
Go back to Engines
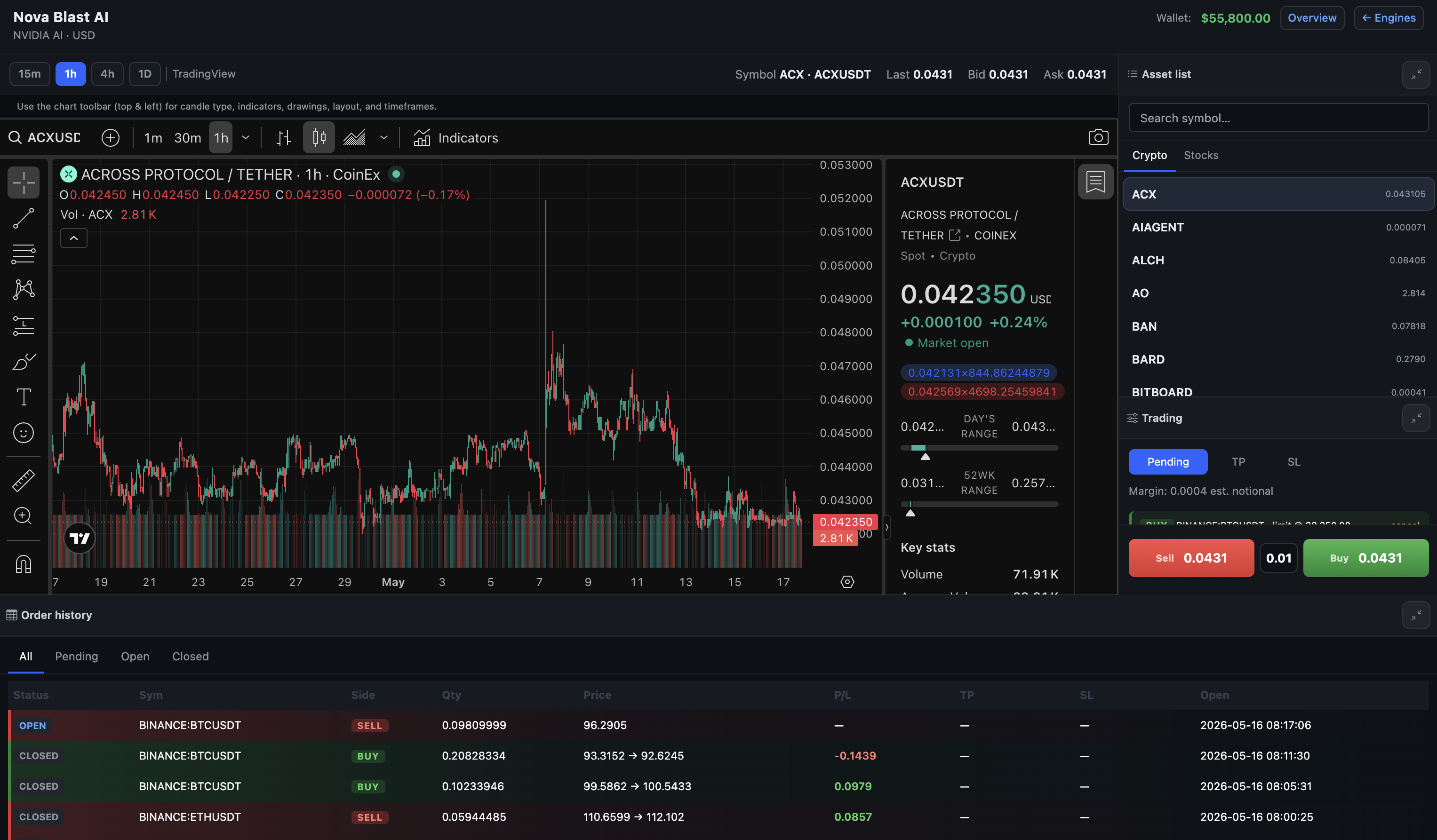(1389, 18)
